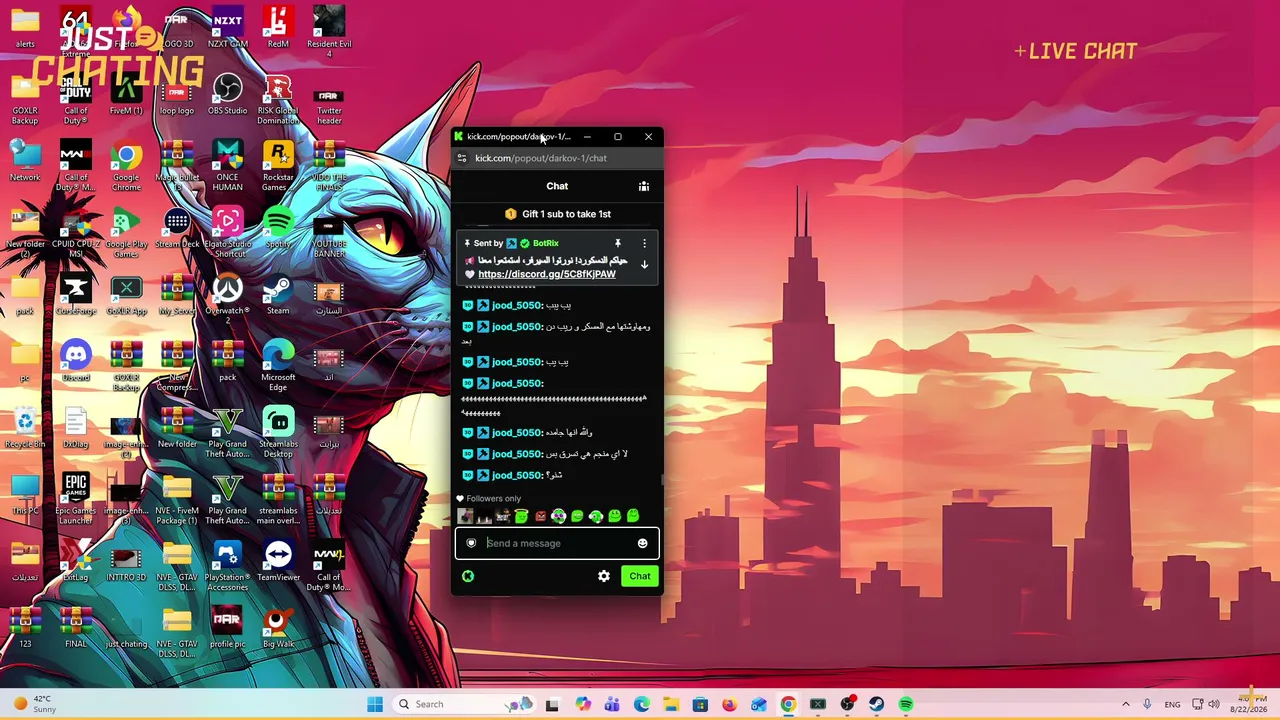This screenshot has width=1280, height=720.
Task: Select the Steam desktop shortcut
Action: [x=278, y=295]
